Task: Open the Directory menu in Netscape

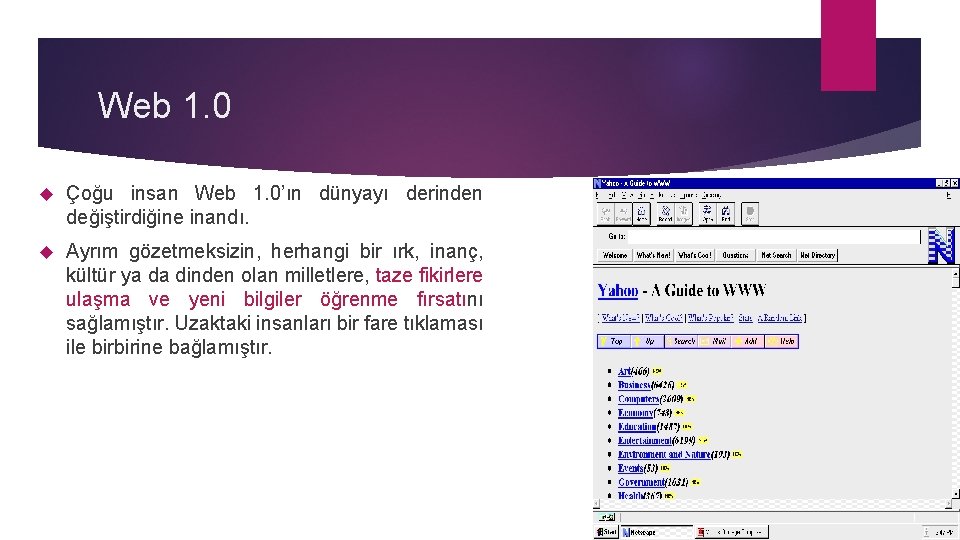Action: coord(711,195)
